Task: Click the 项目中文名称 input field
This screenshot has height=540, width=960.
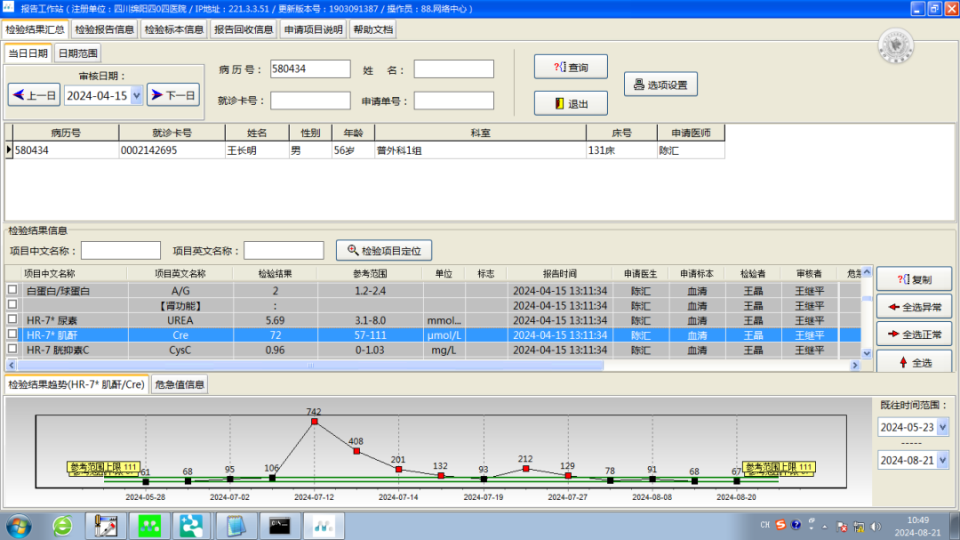Action: pyautogui.click(x=121, y=250)
